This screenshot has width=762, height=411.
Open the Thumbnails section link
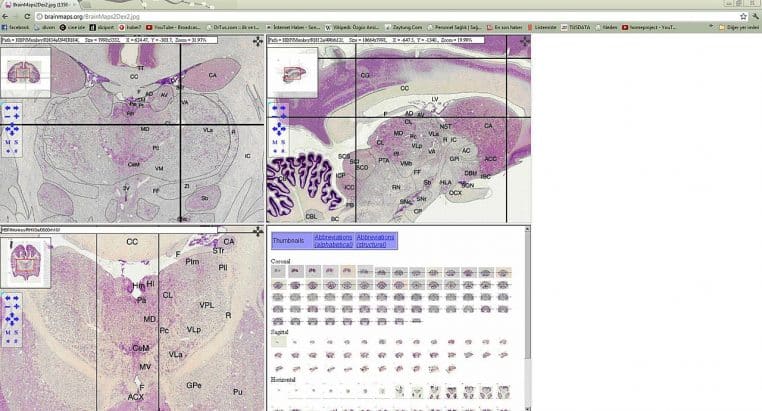pos(288,241)
